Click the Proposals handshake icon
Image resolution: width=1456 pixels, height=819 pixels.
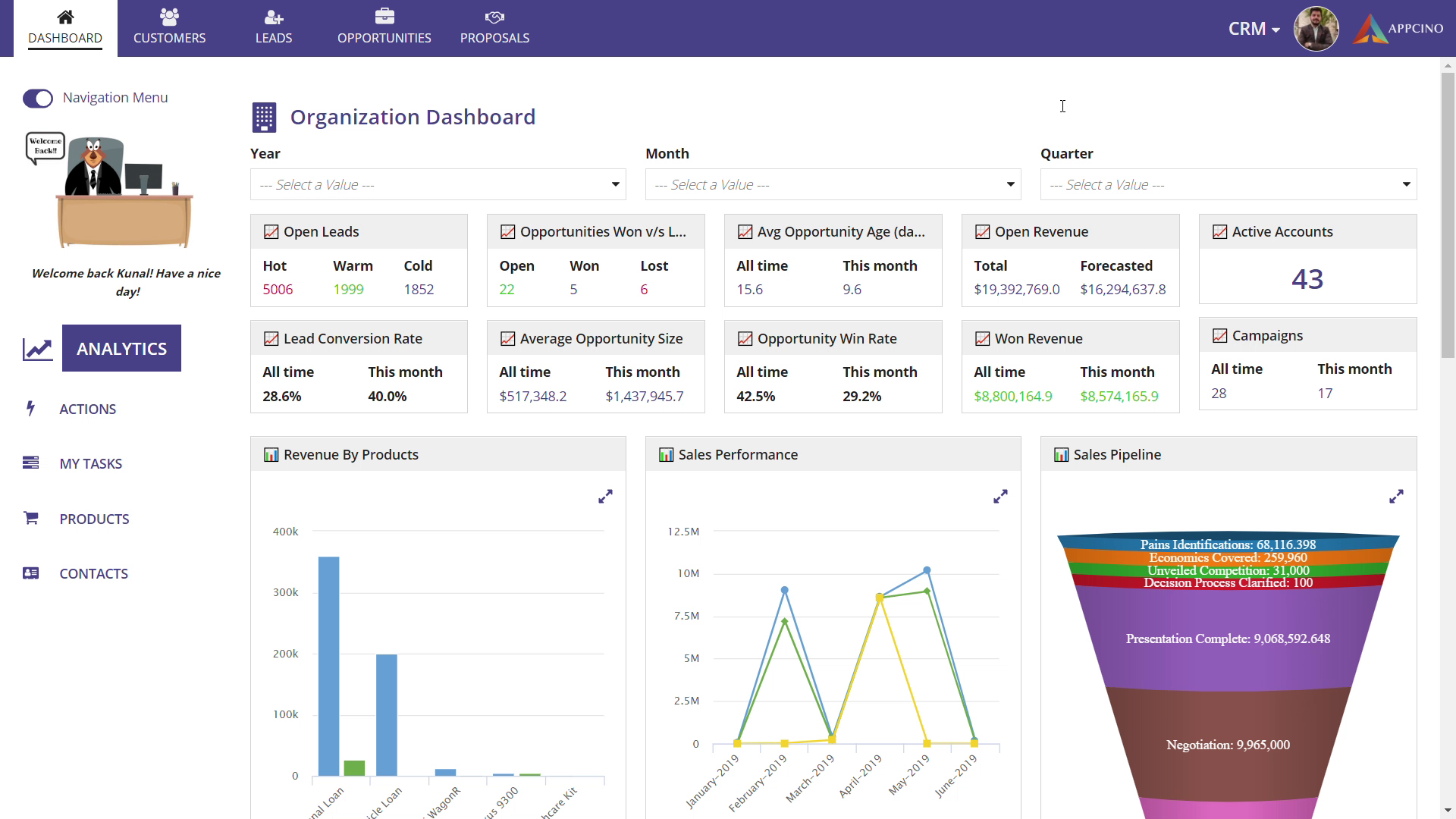(494, 17)
